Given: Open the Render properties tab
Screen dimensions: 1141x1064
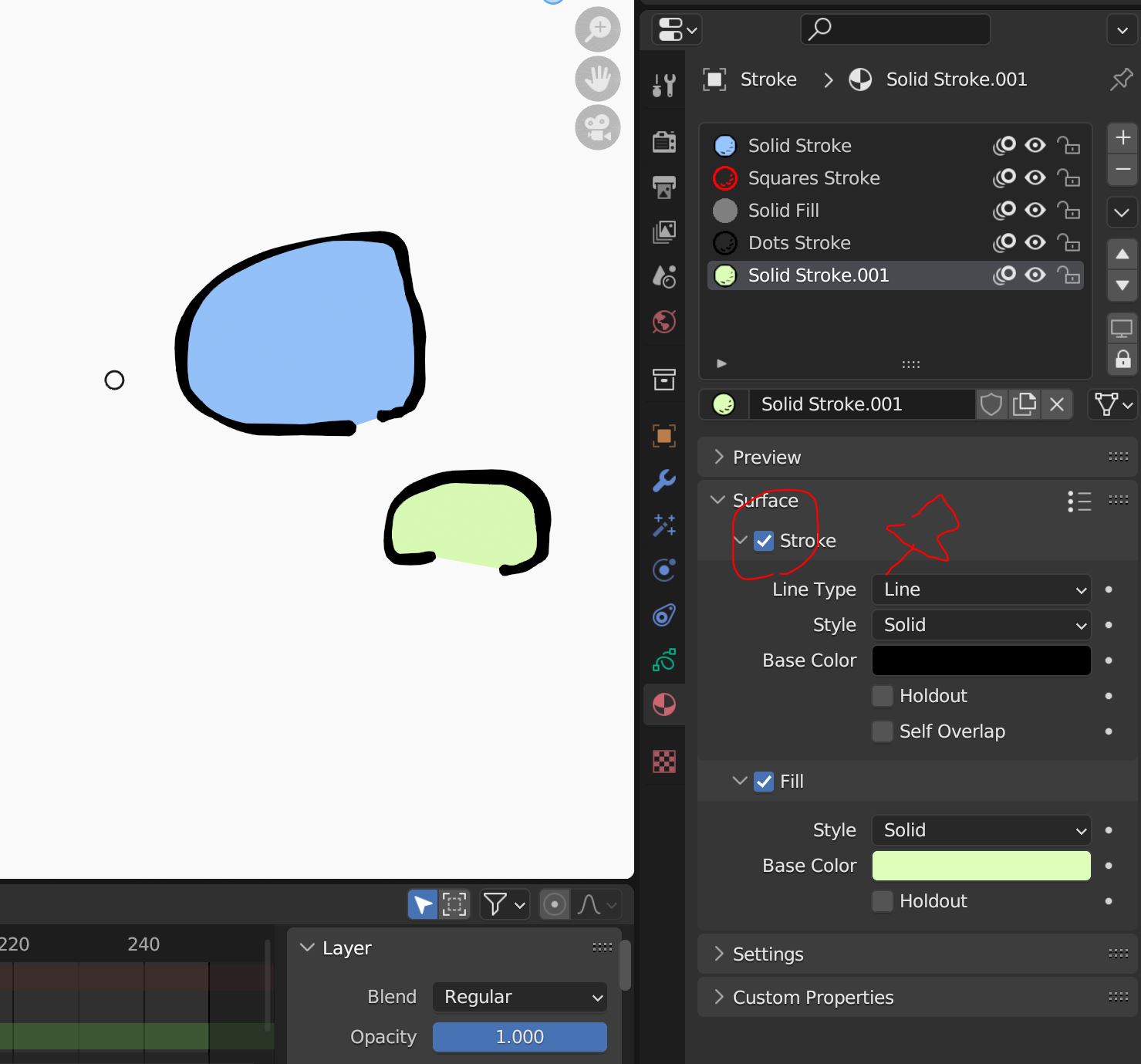Looking at the screenshot, I should click(664, 142).
